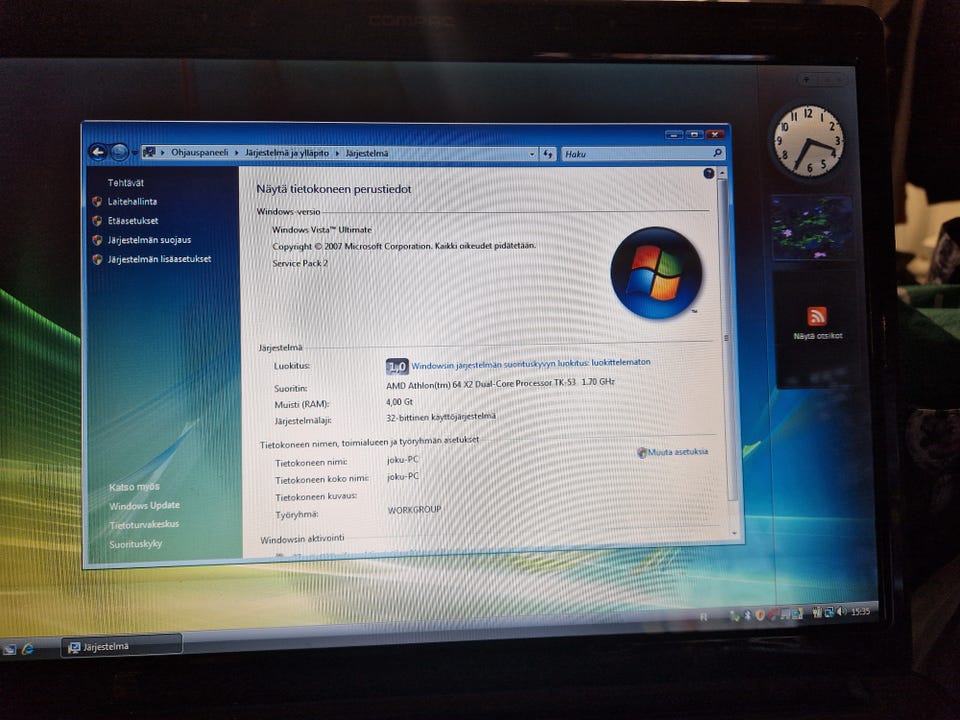Open Järjestelmän suojaus link
The height and width of the screenshot is (720, 960).
point(149,240)
